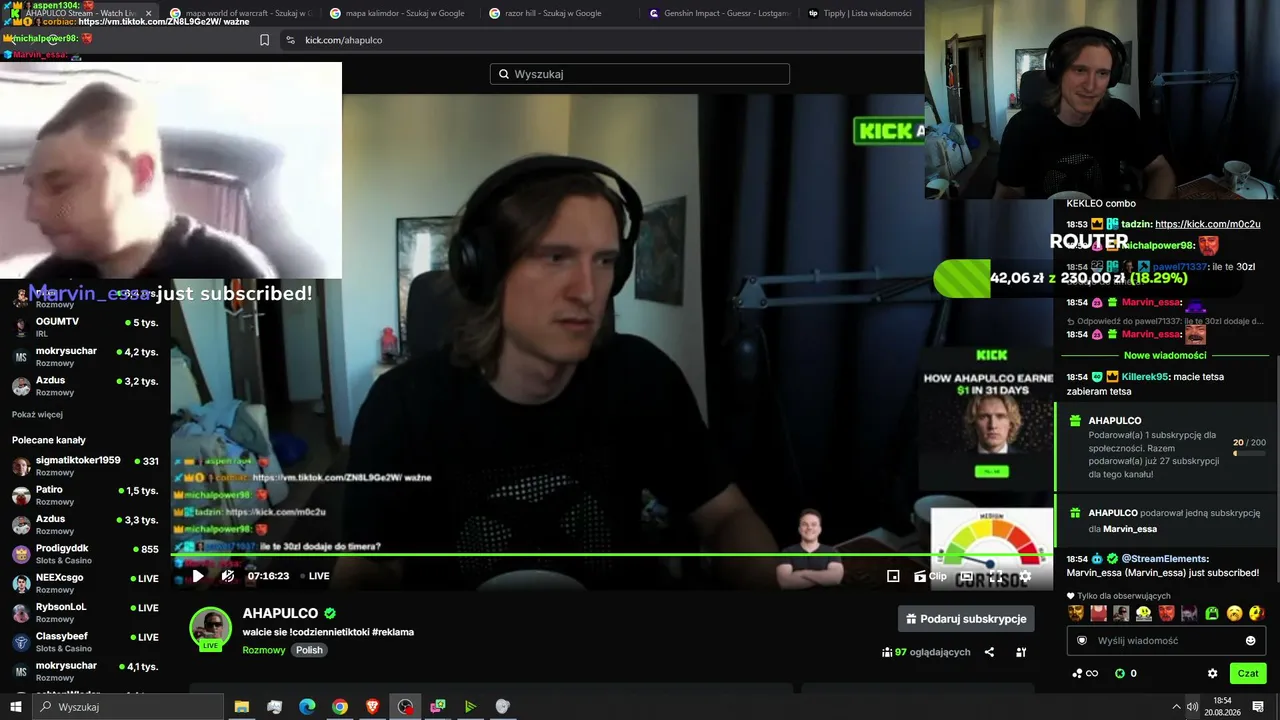Open RybsonLoL channel in the sidebar
The height and width of the screenshot is (720, 1280).
point(85,612)
